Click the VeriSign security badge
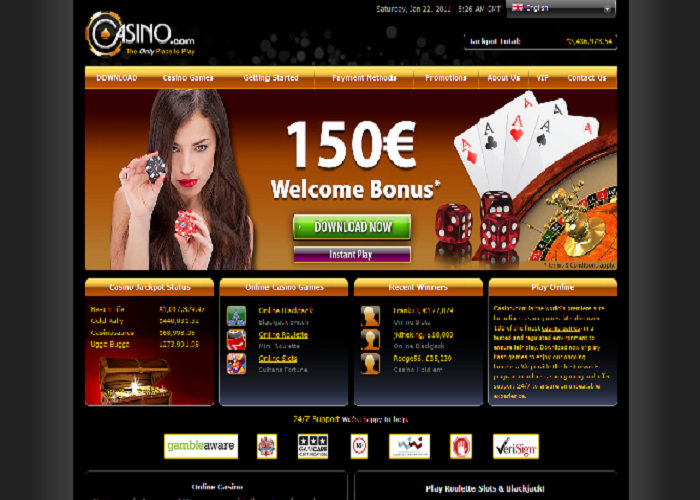 click(x=516, y=446)
